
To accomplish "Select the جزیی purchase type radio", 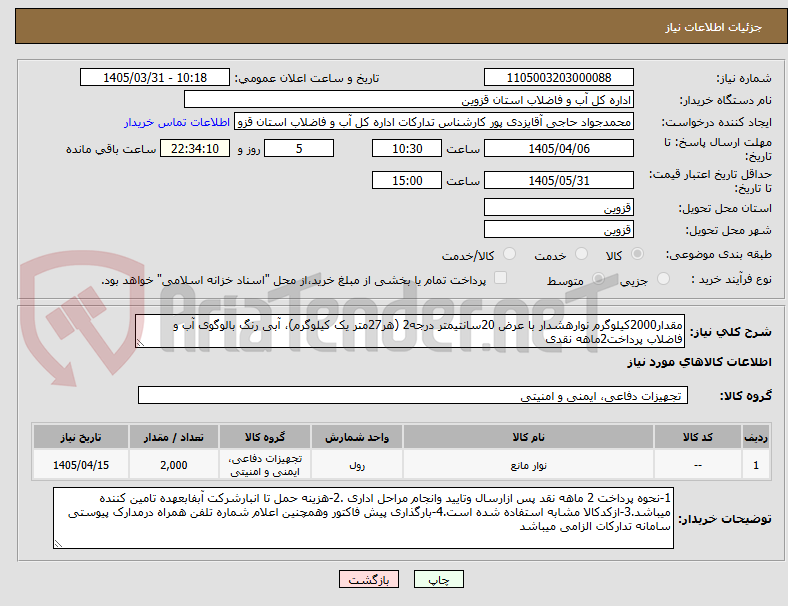I will [x=663, y=278].
